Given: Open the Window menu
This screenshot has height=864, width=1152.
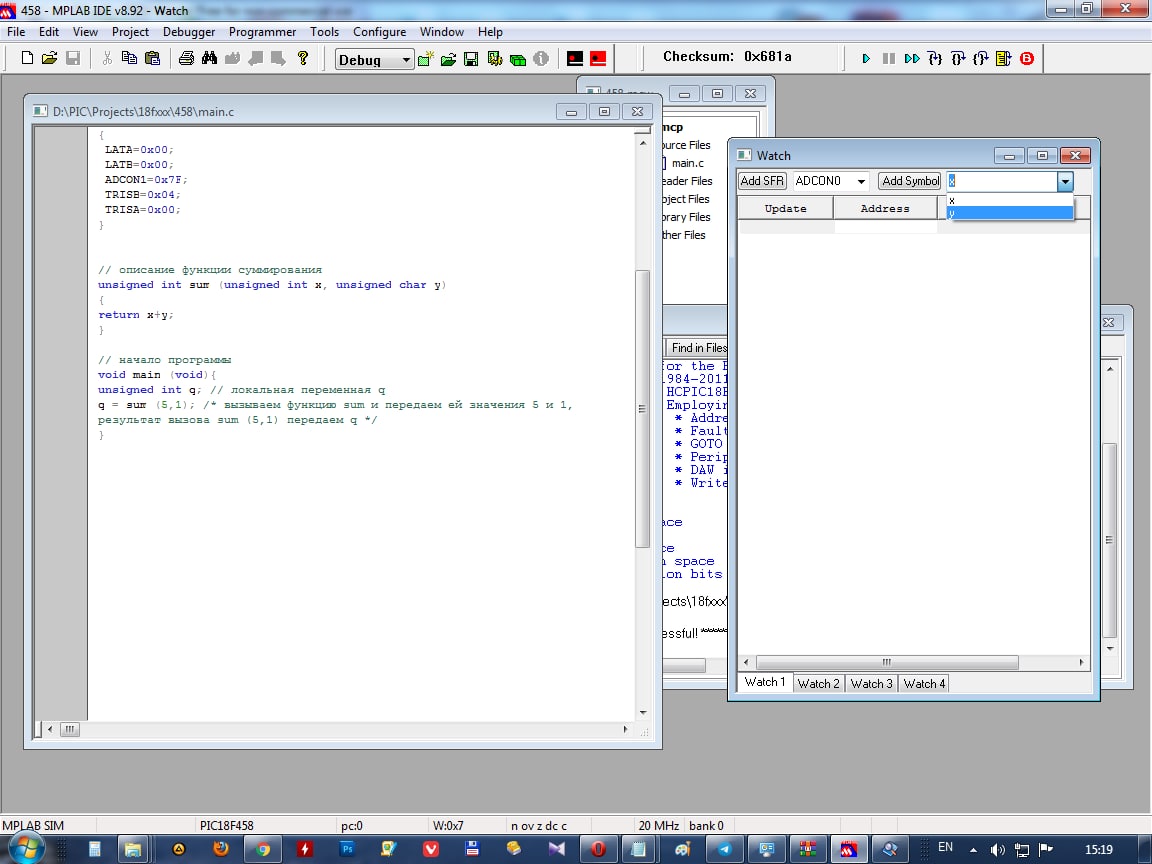Looking at the screenshot, I should [442, 32].
